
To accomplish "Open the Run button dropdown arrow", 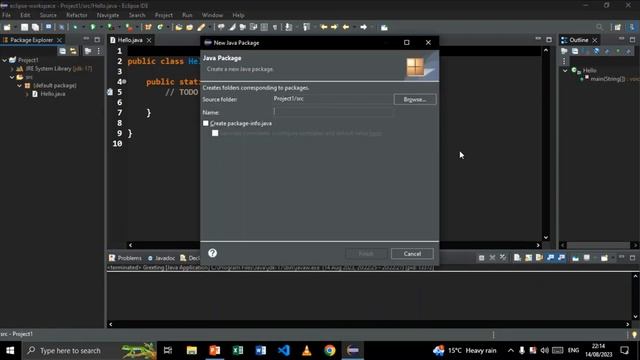I will pos(100,27).
